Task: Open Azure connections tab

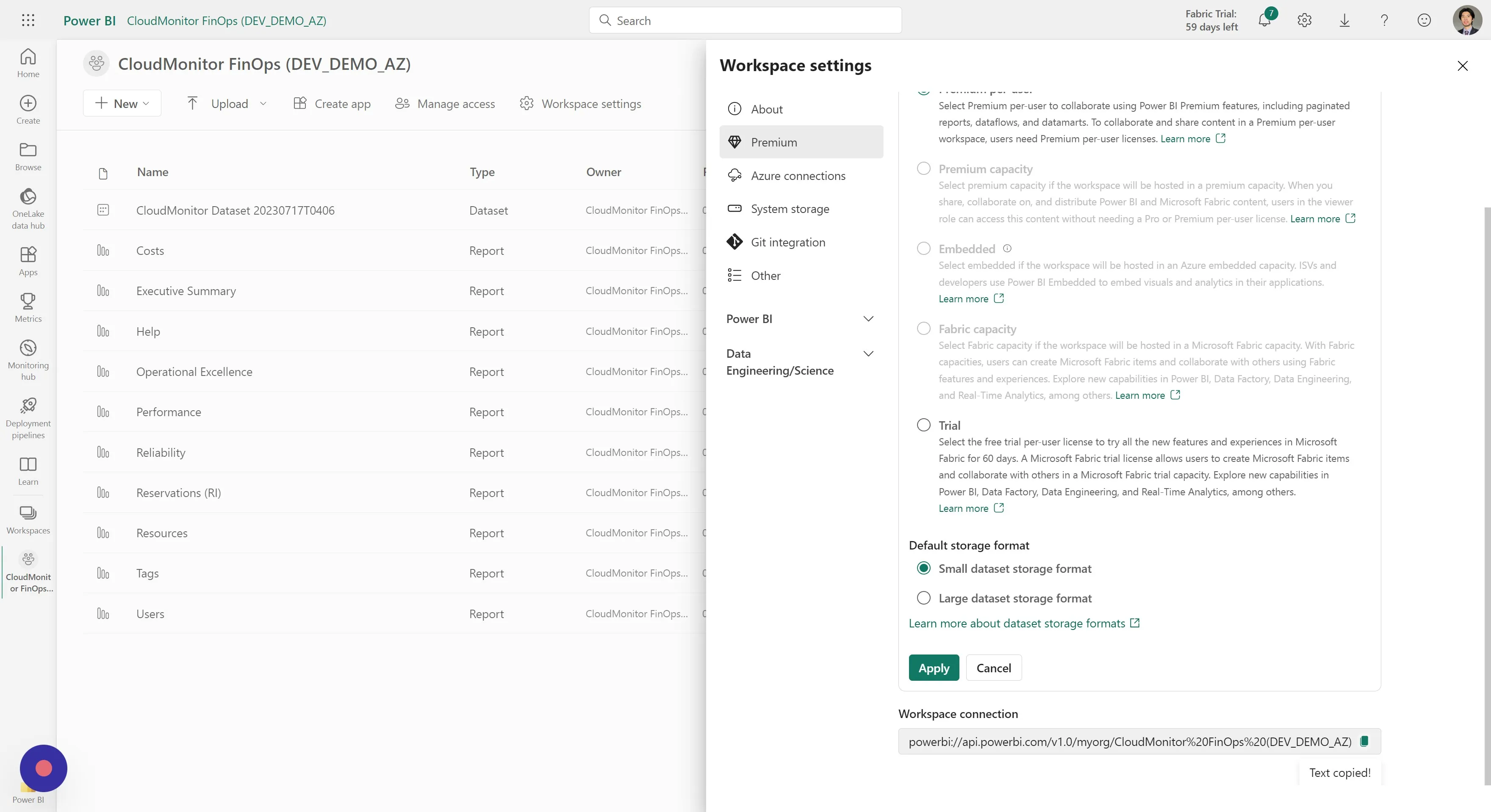Action: pos(801,175)
